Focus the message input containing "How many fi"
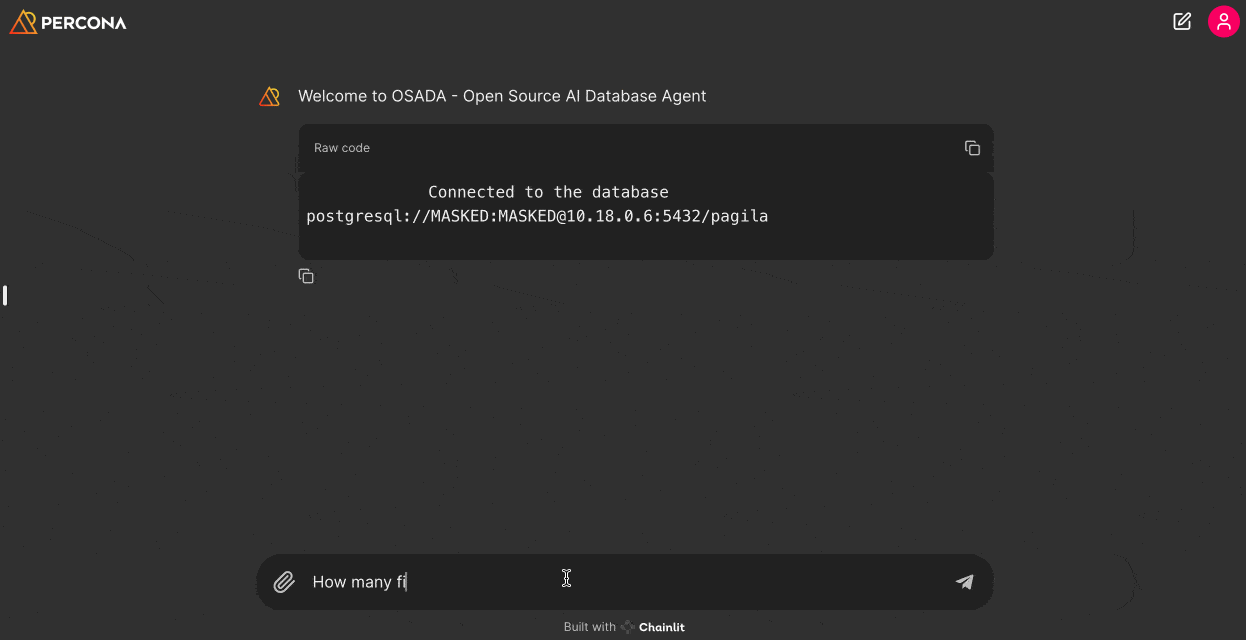 pyautogui.click(x=620, y=582)
